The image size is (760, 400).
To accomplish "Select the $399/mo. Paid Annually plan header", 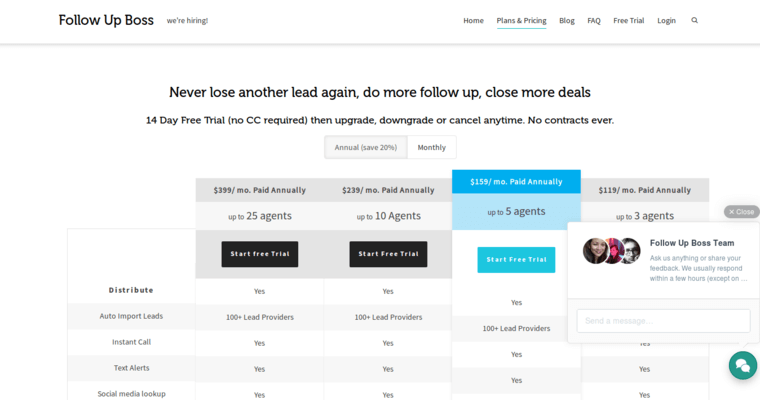I will click(x=259, y=190).
